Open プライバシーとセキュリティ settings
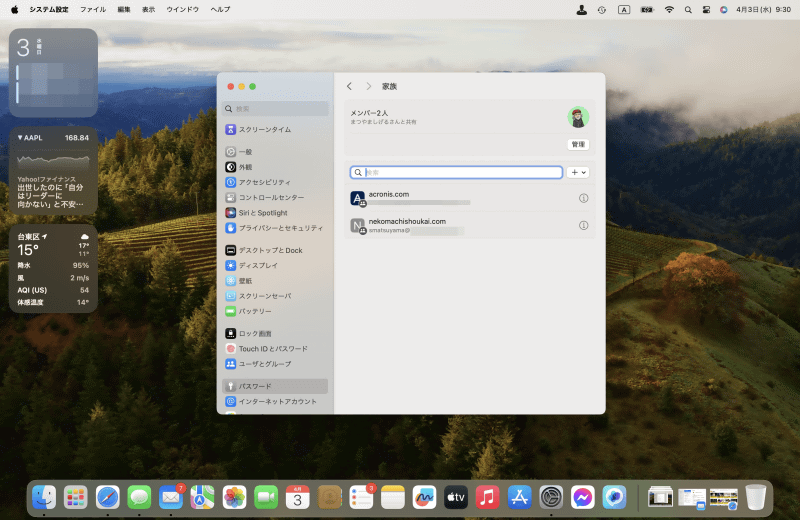Viewport: 800px width, 520px height. click(275, 228)
